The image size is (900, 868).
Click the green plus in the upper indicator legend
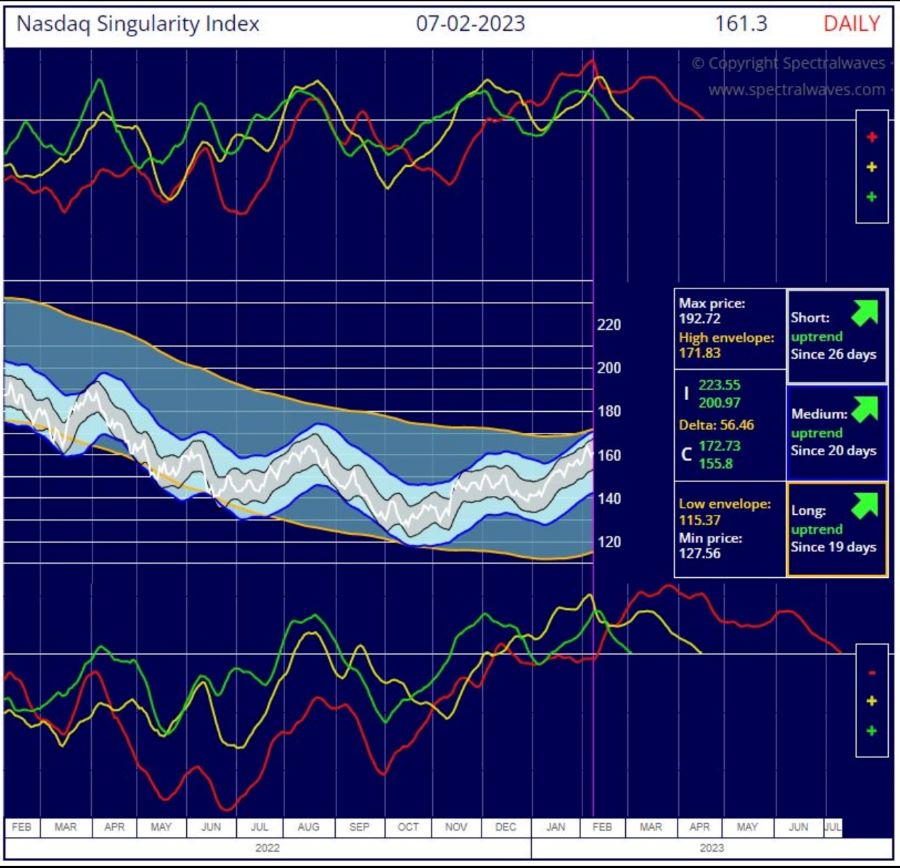(x=871, y=197)
